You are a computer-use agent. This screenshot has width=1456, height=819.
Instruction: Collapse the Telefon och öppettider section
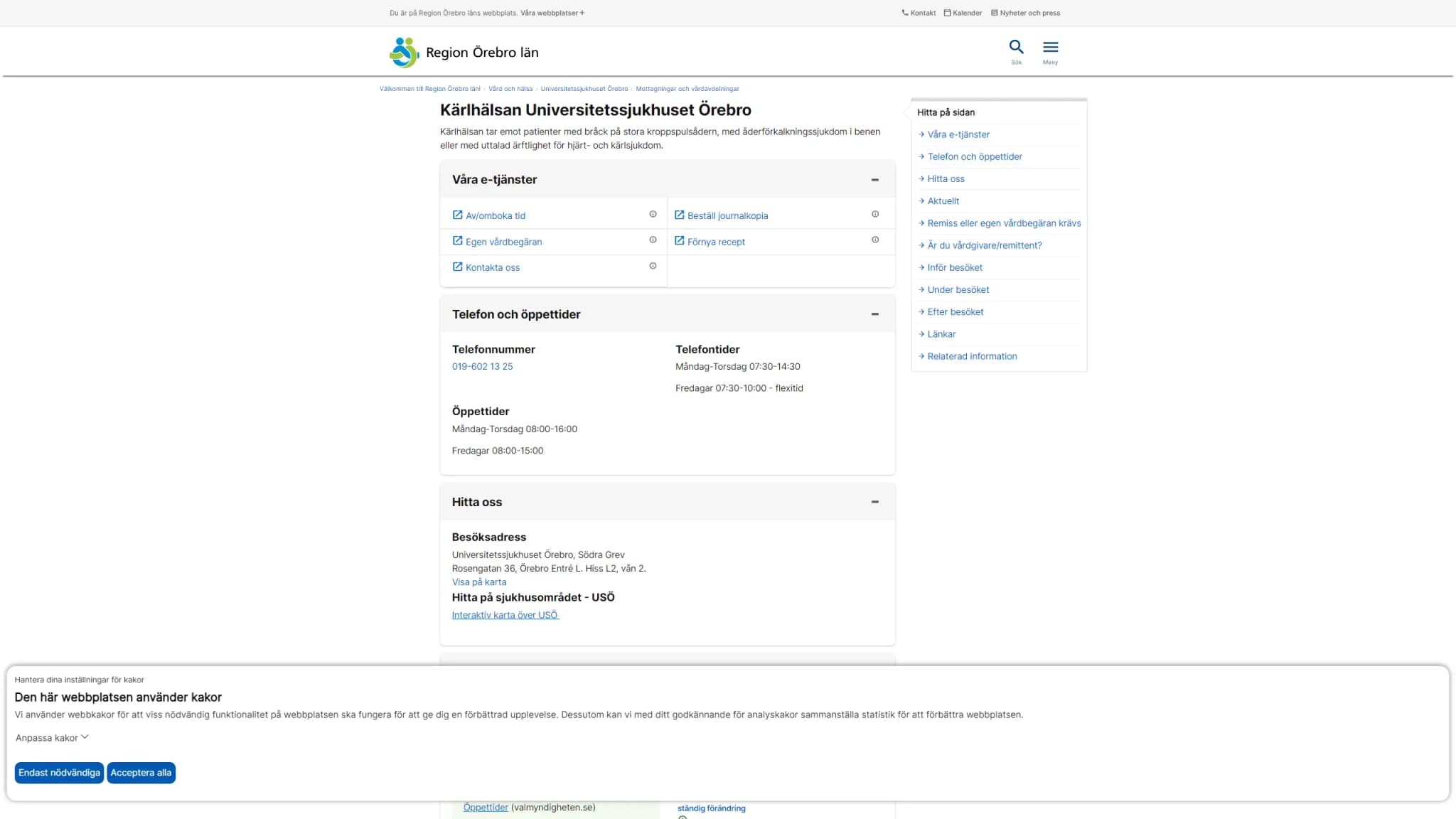[875, 314]
